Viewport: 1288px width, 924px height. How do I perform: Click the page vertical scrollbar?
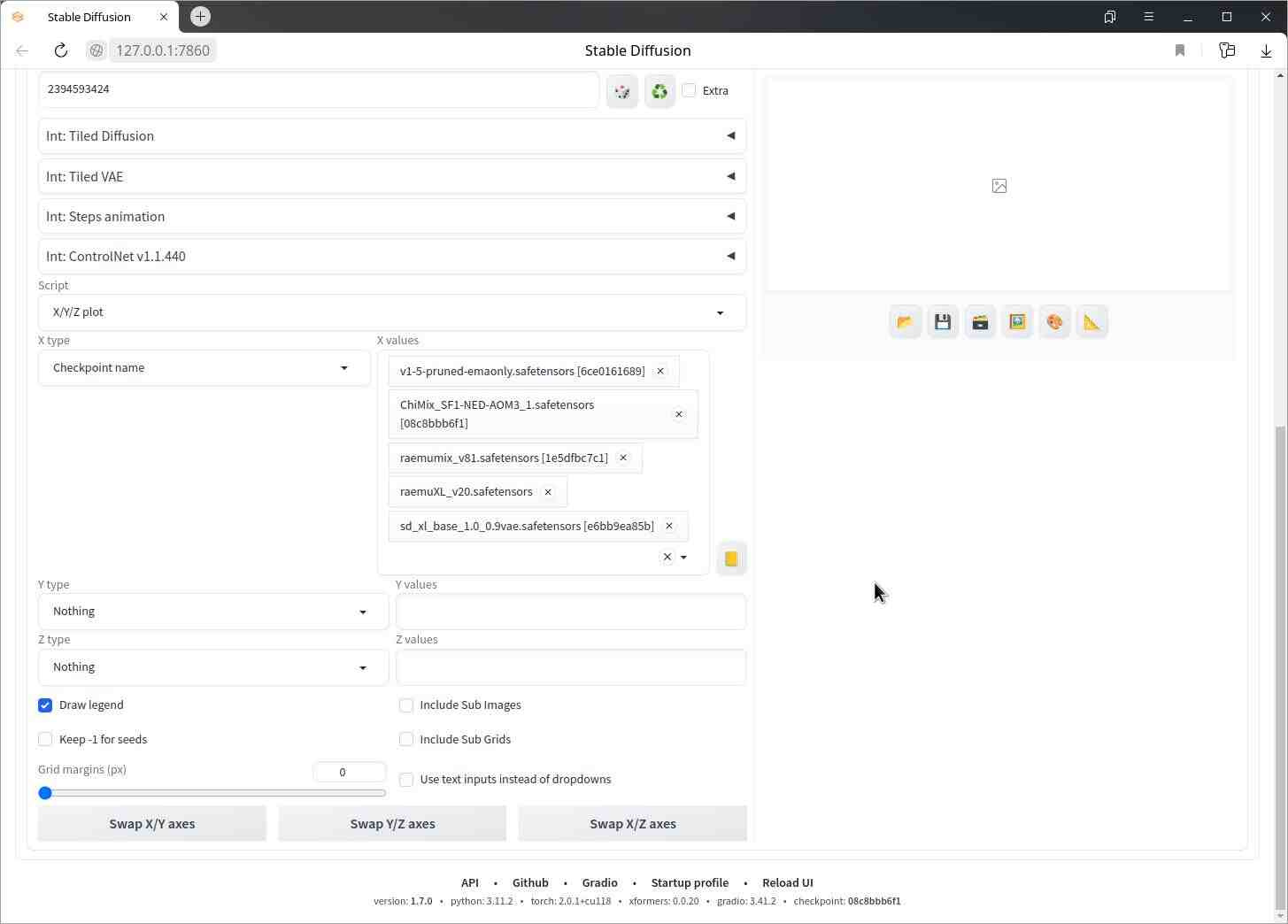(1280, 669)
